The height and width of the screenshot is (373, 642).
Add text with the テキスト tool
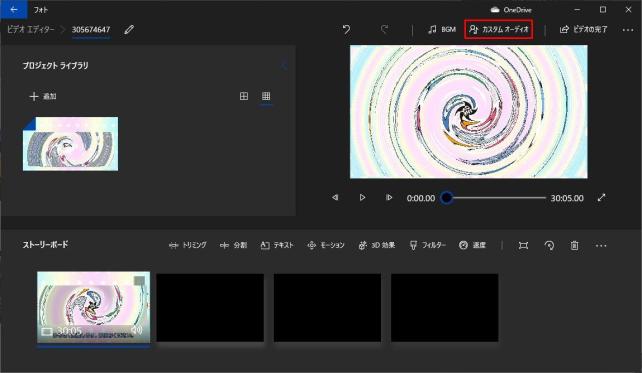pos(277,245)
